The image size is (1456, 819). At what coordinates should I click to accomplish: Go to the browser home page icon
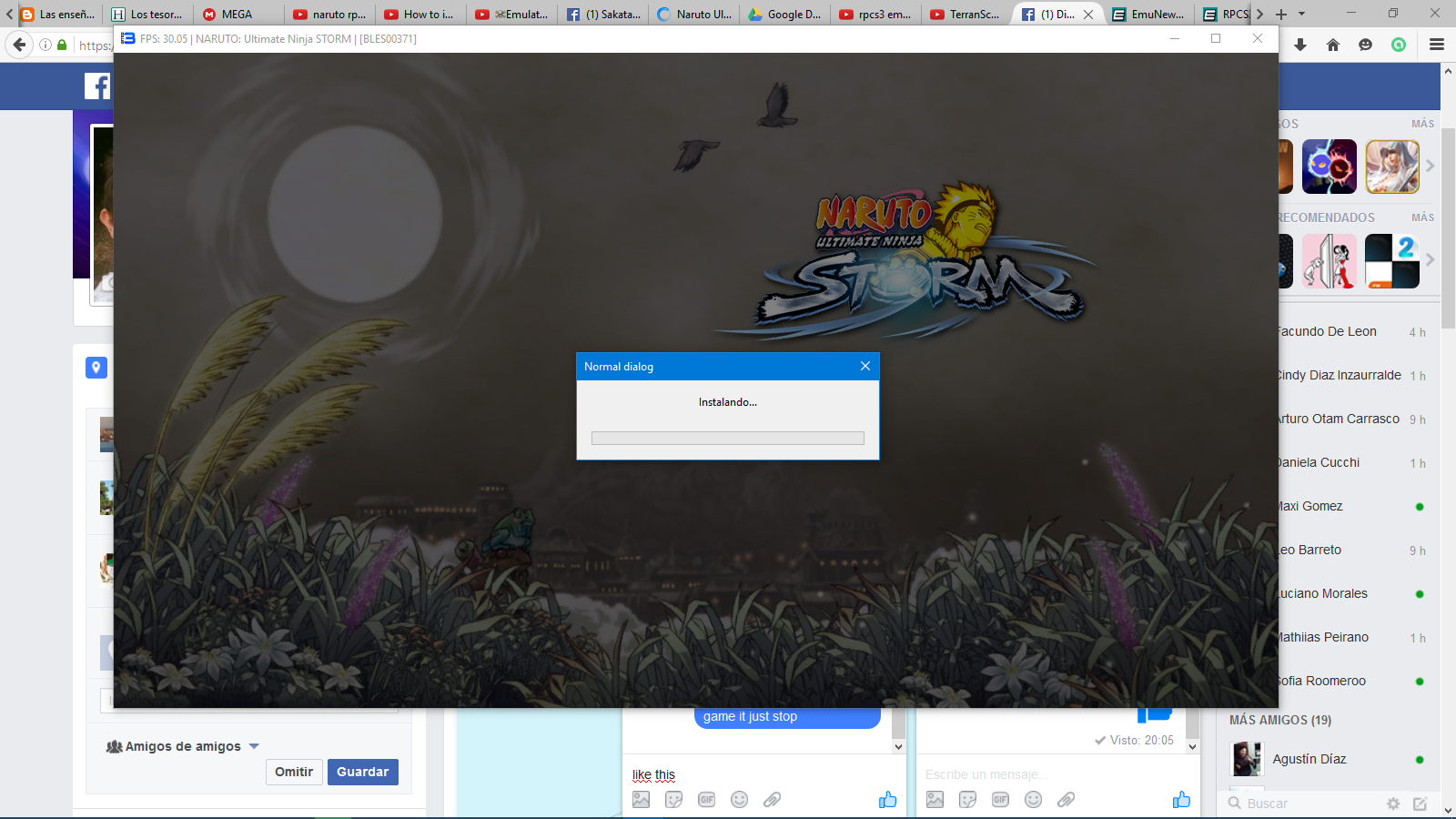point(1333,45)
